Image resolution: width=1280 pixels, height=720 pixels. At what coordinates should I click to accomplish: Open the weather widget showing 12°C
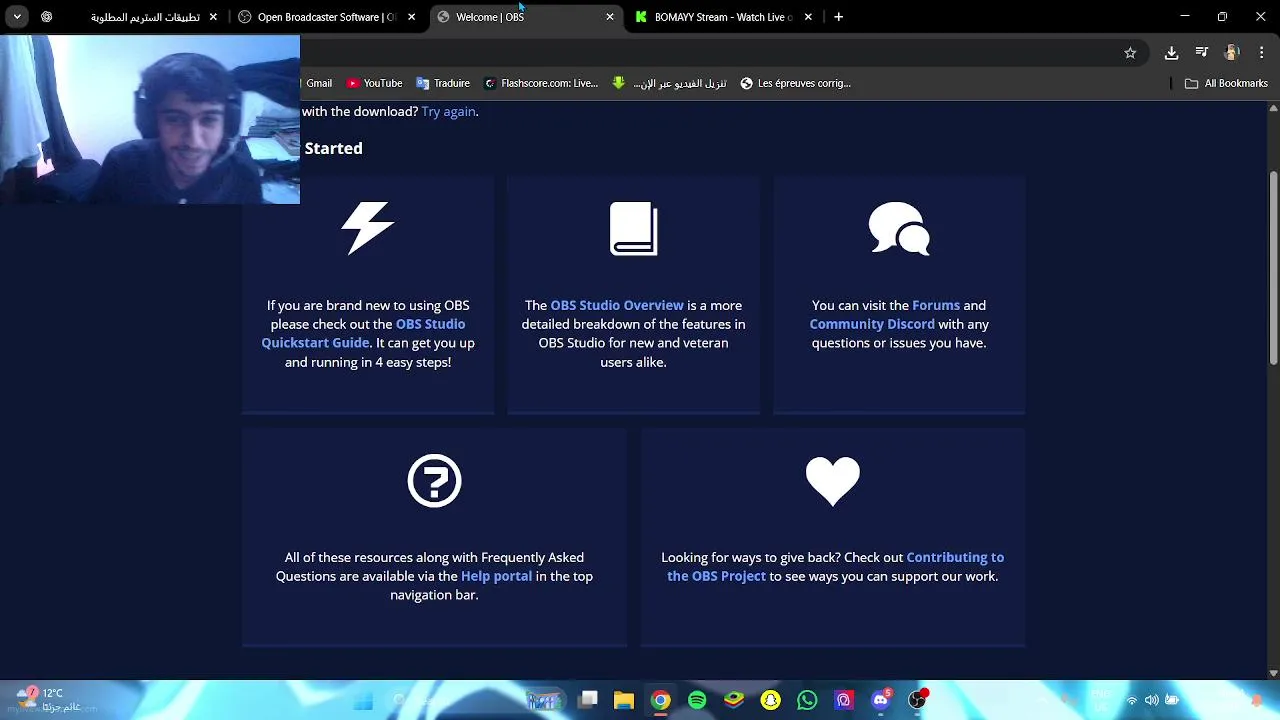point(48,699)
